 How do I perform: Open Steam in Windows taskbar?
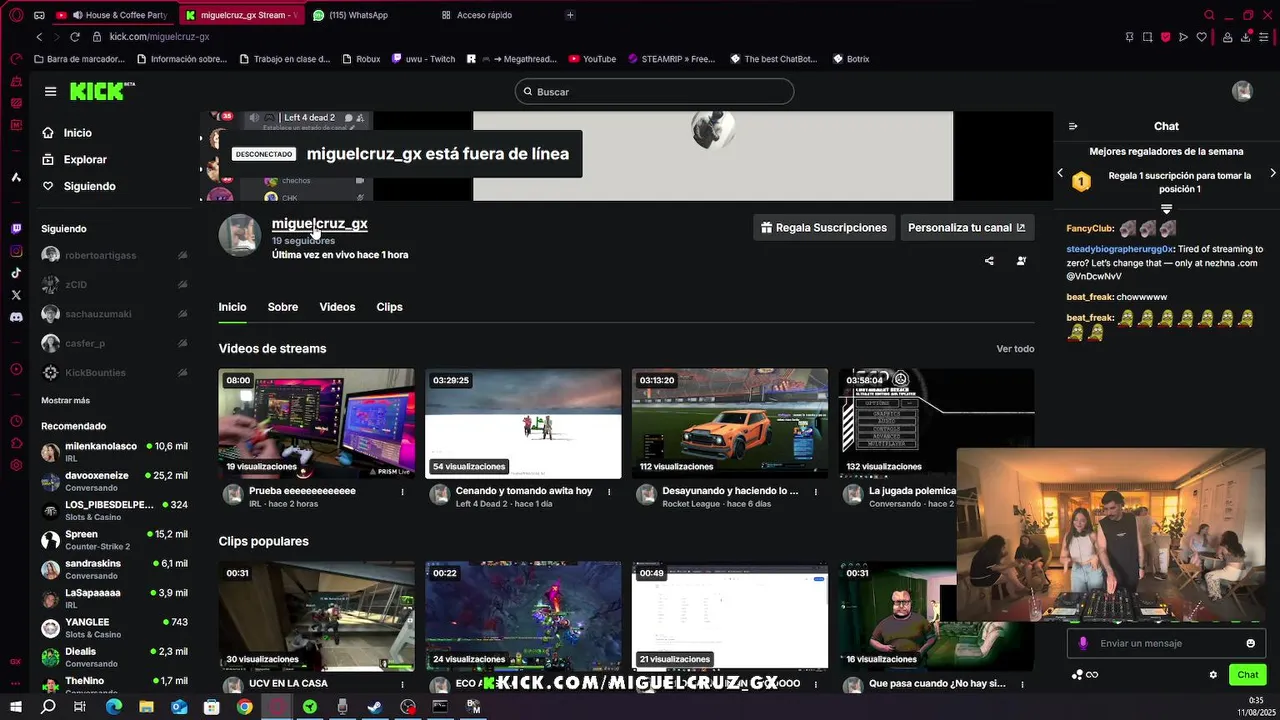[x=374, y=706]
